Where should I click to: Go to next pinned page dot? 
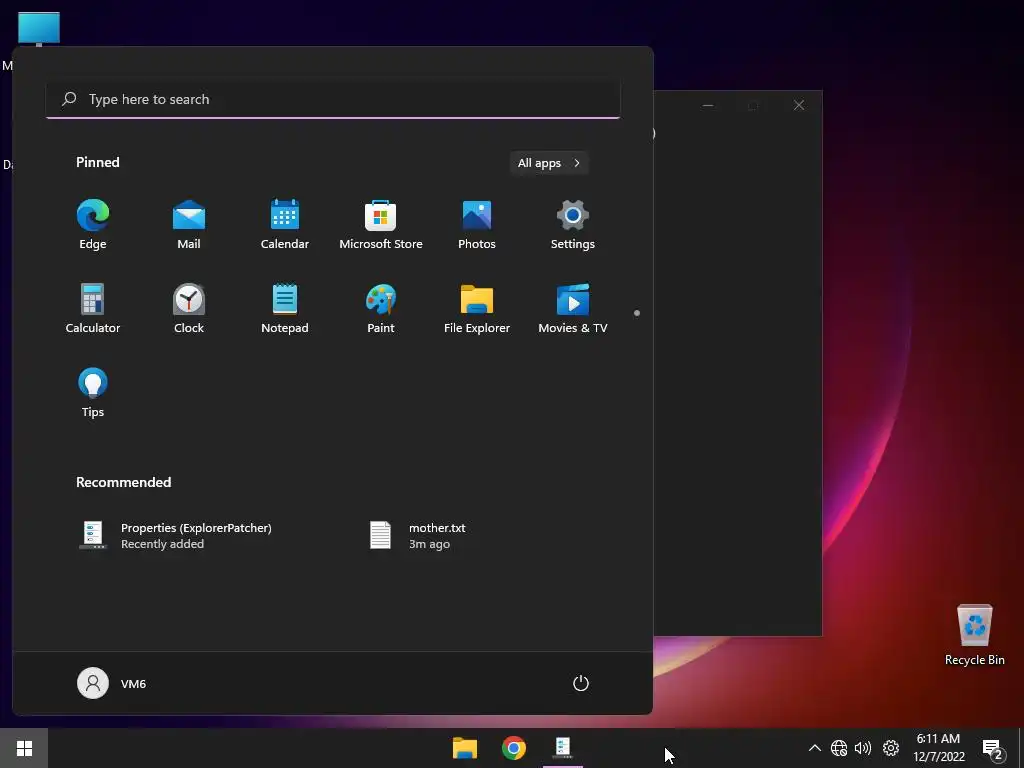637,313
